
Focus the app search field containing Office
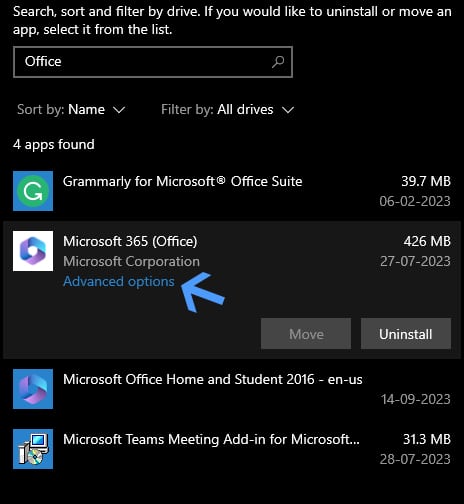pos(153,62)
